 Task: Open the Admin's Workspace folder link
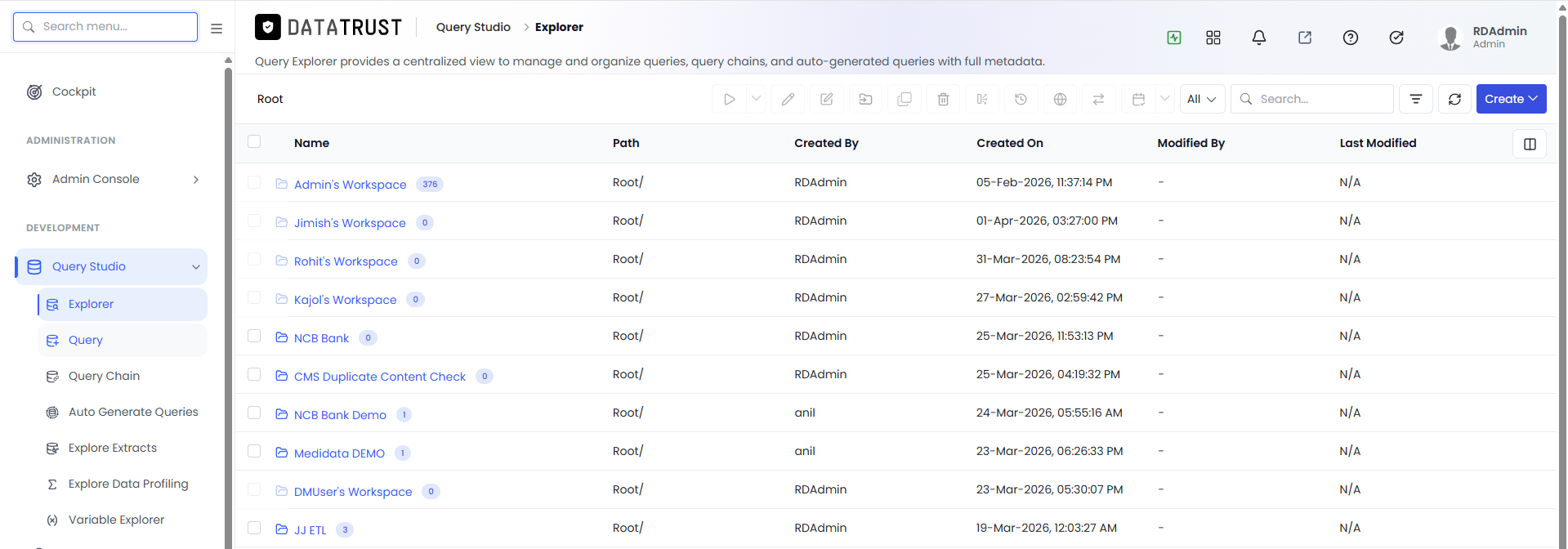tap(350, 185)
